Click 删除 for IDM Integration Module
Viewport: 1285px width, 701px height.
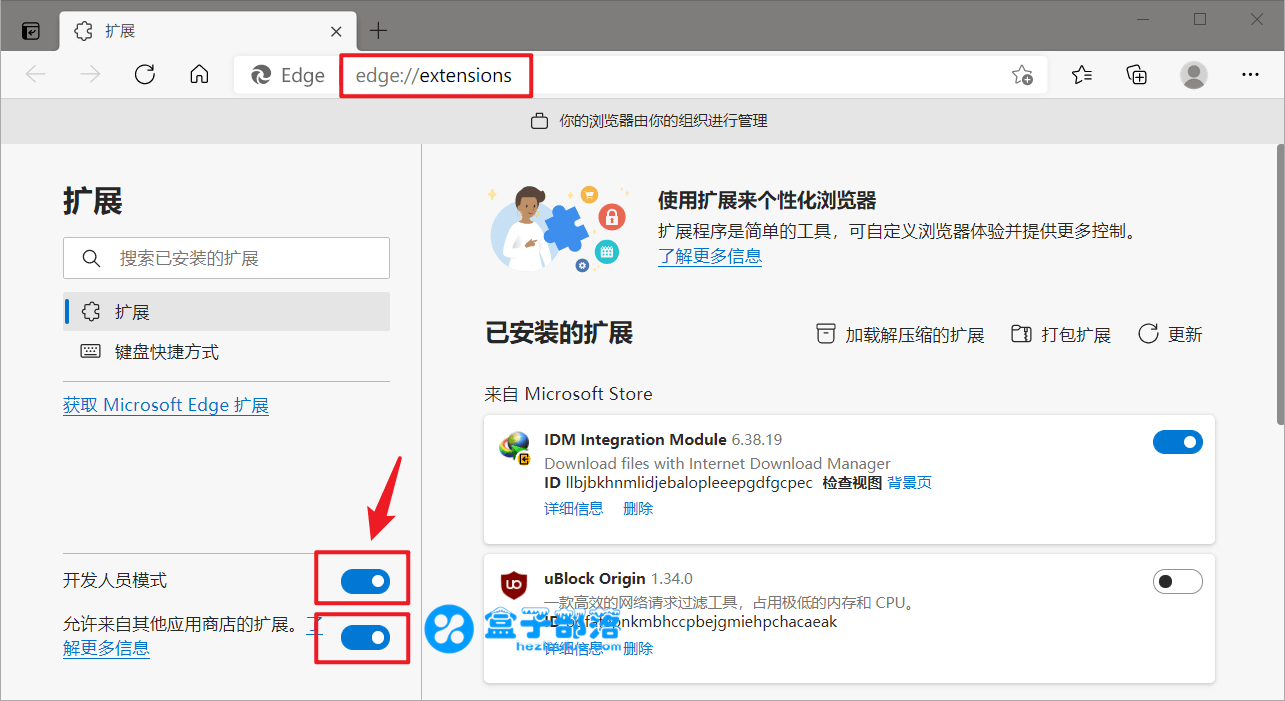pos(638,508)
